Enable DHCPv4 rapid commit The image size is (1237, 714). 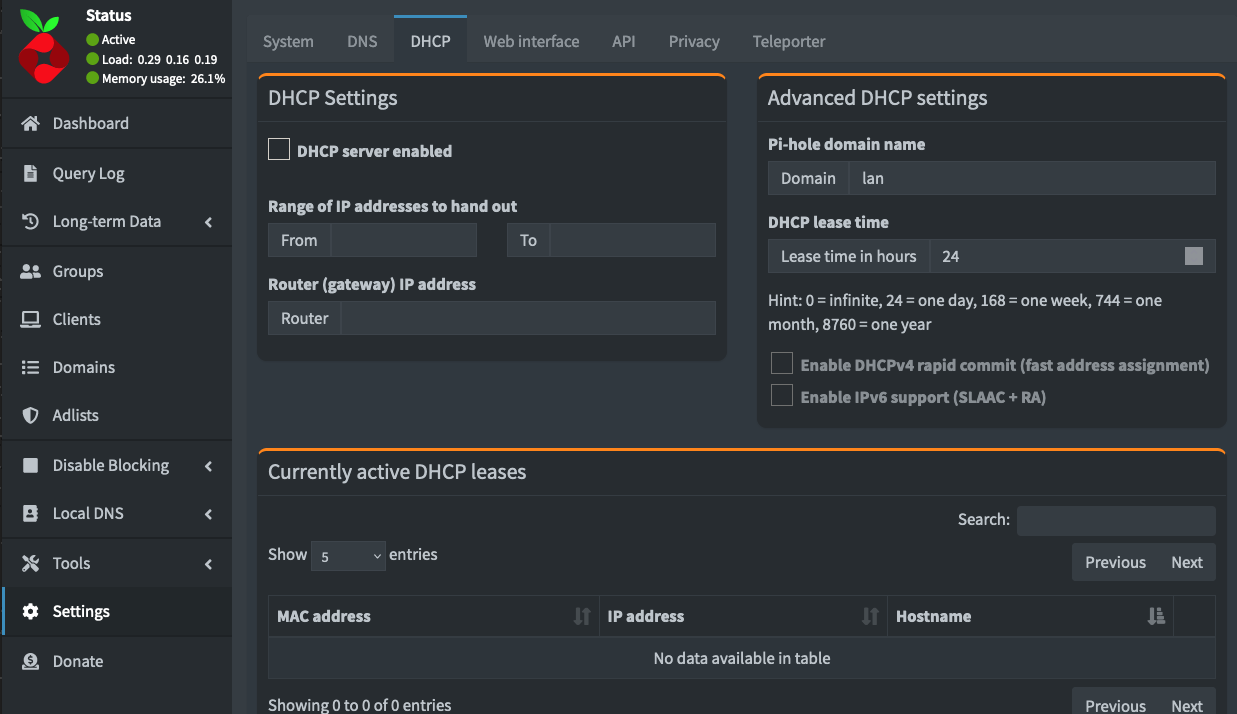782,363
